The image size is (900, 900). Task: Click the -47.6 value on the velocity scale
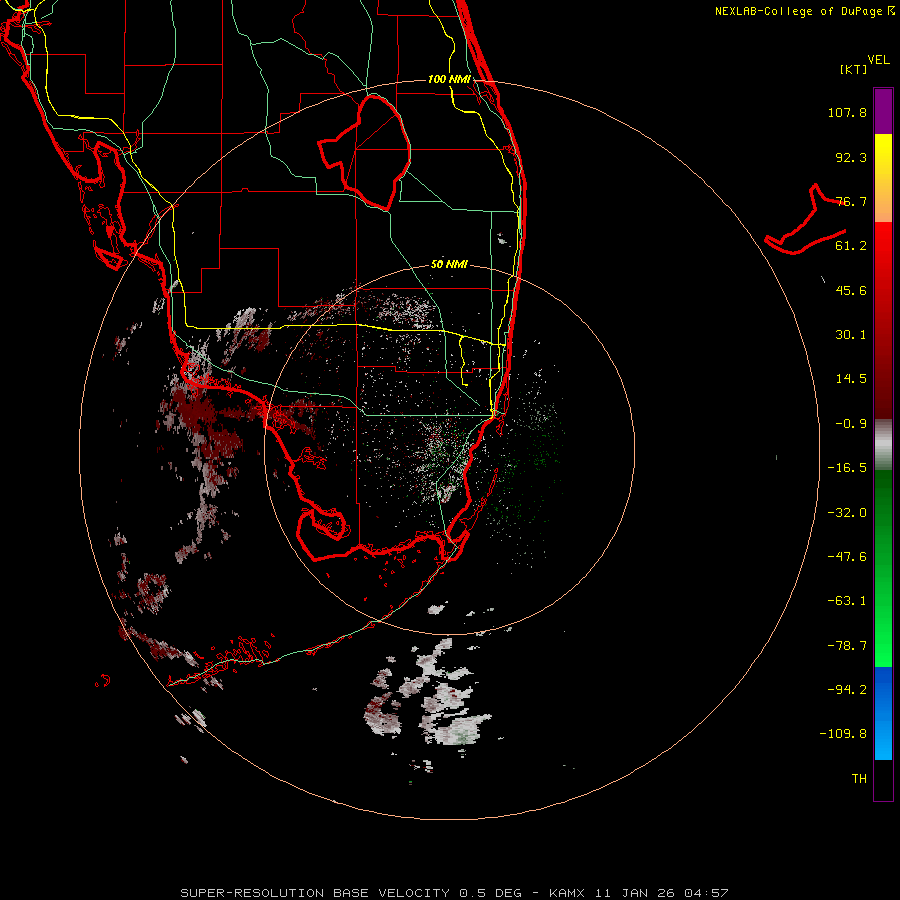(x=847, y=557)
